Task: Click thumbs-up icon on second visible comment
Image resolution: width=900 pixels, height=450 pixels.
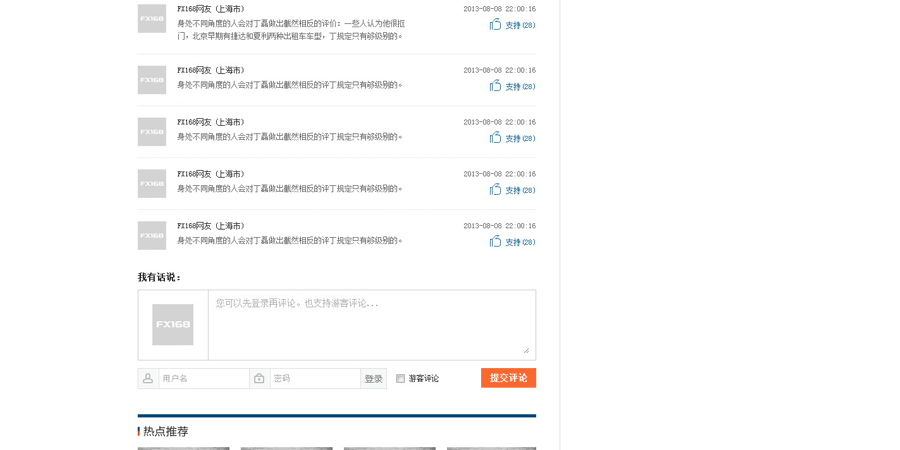Action: pyautogui.click(x=495, y=86)
